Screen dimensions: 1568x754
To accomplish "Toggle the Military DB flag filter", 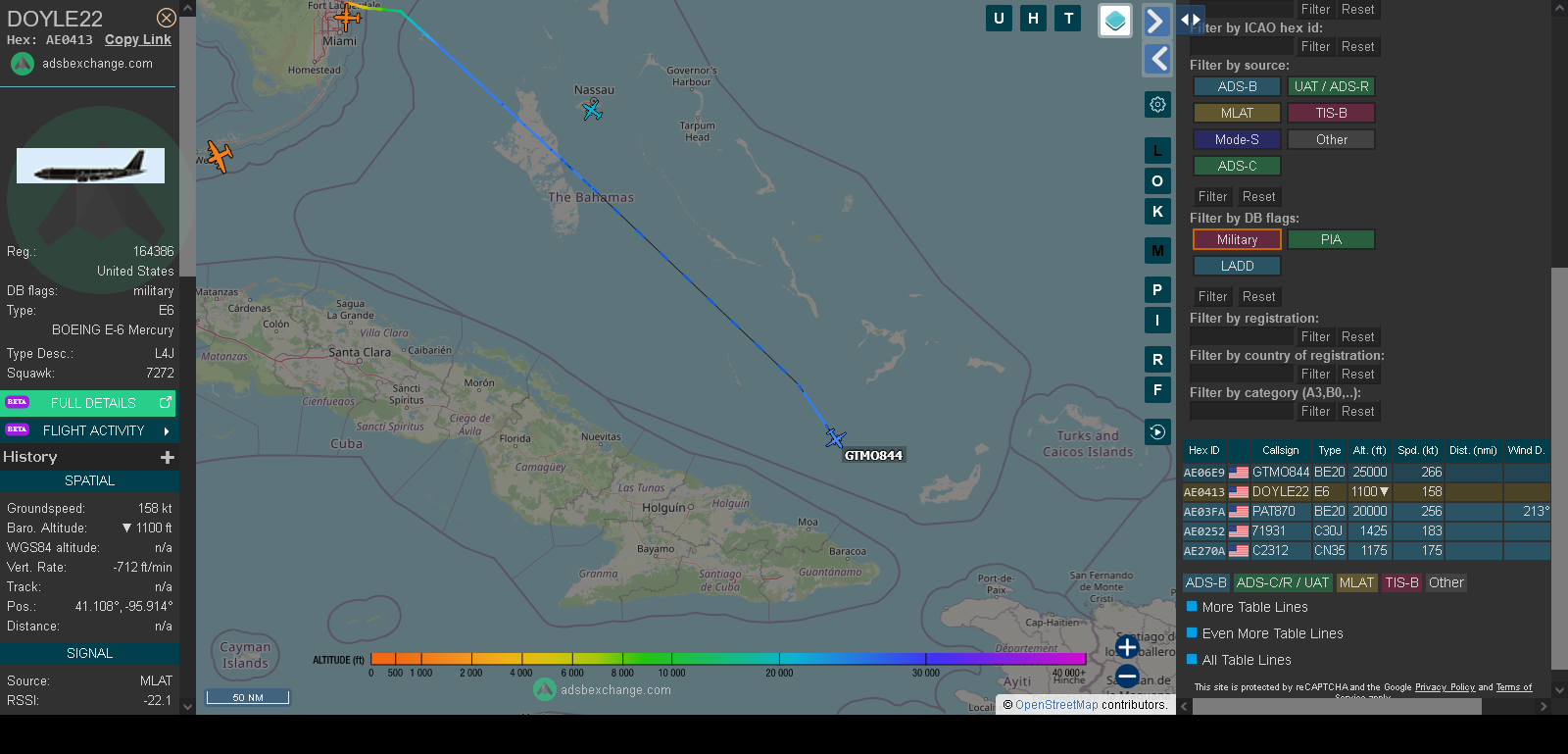I will coord(1237,239).
